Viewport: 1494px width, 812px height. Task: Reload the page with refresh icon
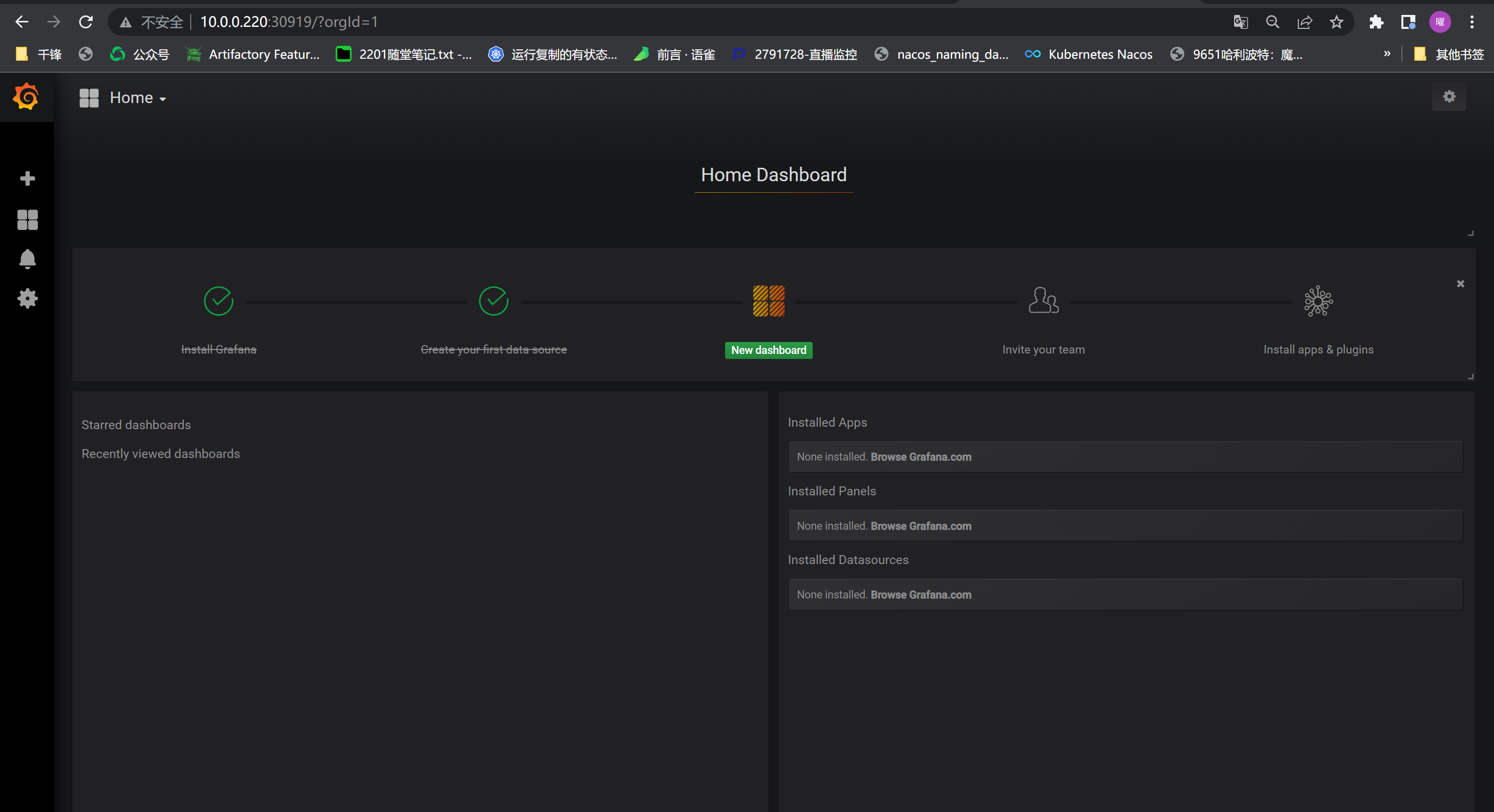86,22
